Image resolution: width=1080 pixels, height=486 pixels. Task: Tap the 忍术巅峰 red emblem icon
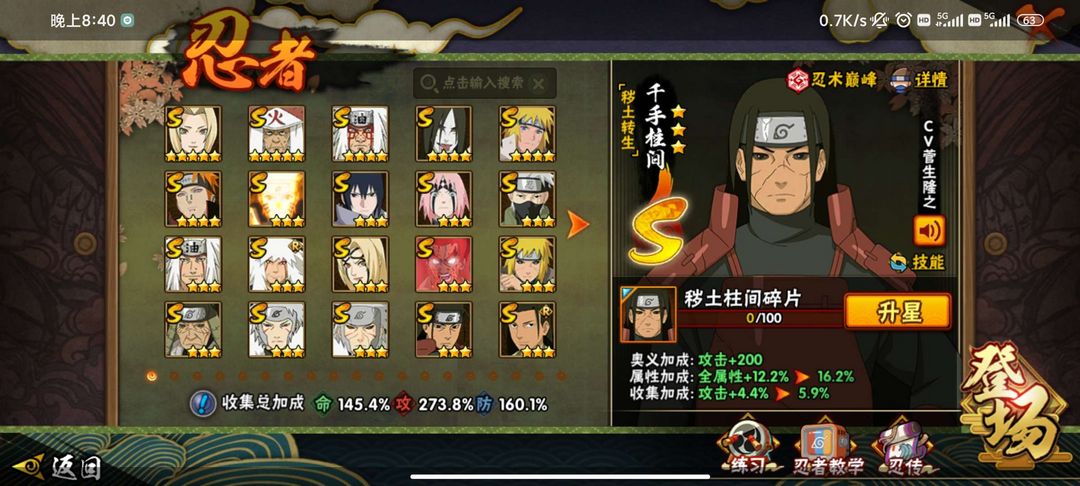click(x=798, y=80)
